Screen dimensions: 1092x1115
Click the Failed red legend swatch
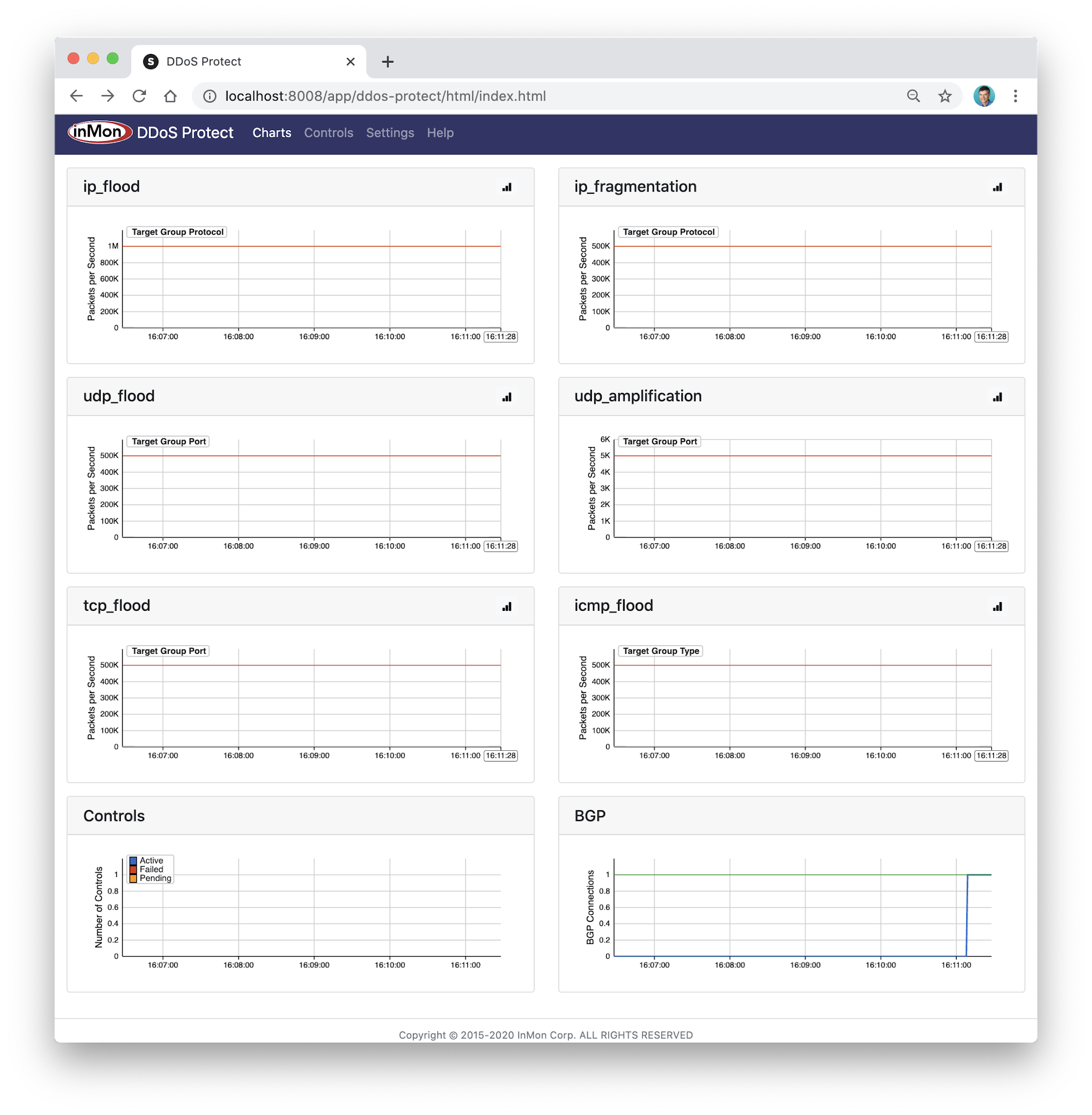[x=133, y=869]
